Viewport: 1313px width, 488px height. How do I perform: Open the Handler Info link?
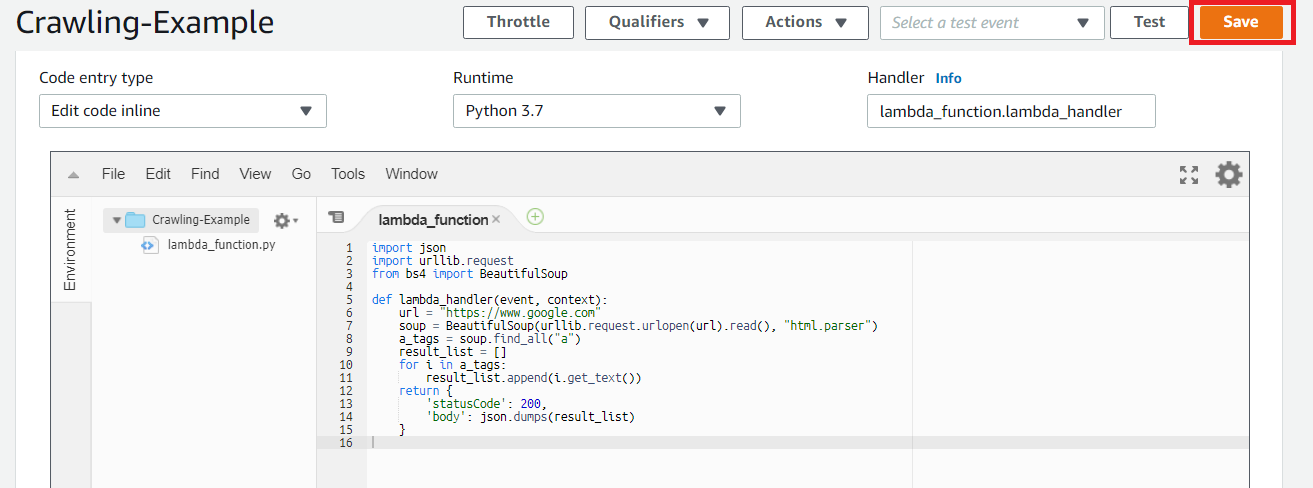click(948, 78)
